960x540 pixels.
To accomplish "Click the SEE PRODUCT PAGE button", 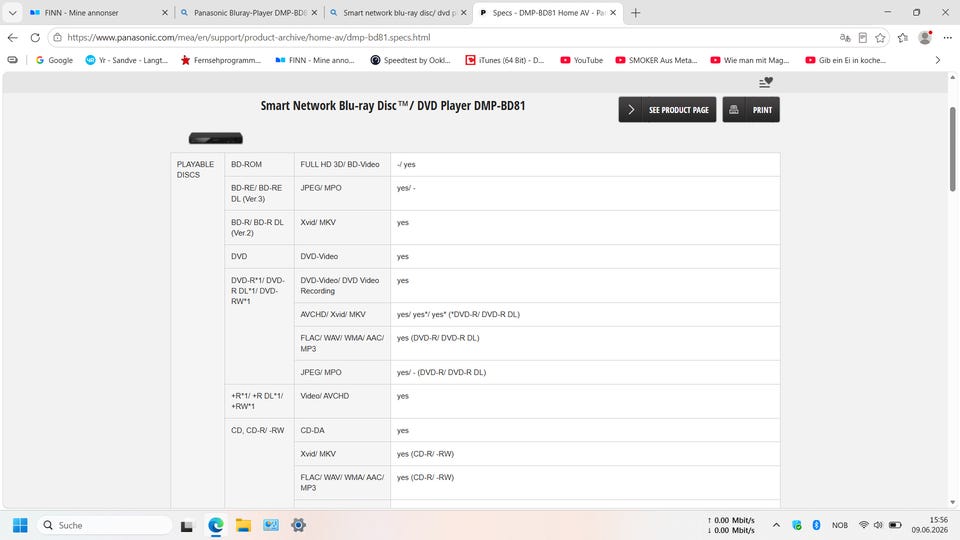I will coord(667,110).
